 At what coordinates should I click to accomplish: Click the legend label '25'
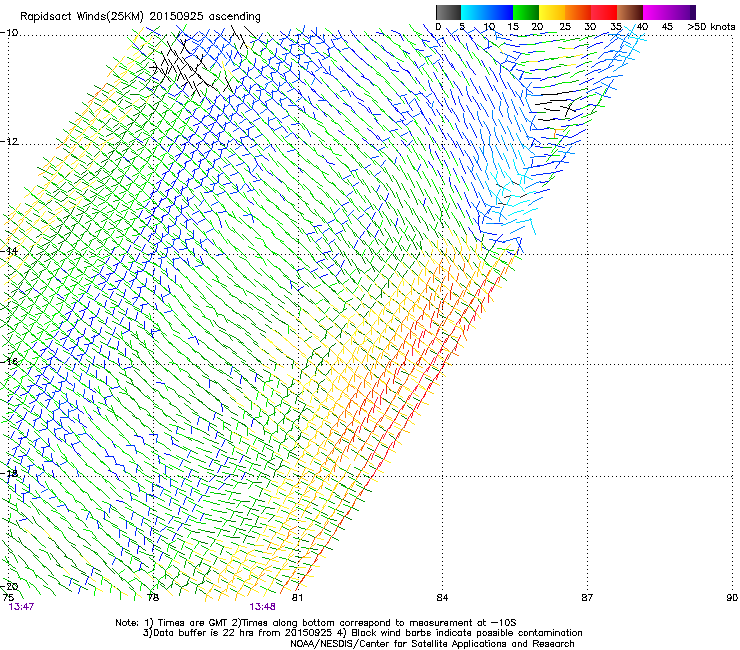(564, 27)
